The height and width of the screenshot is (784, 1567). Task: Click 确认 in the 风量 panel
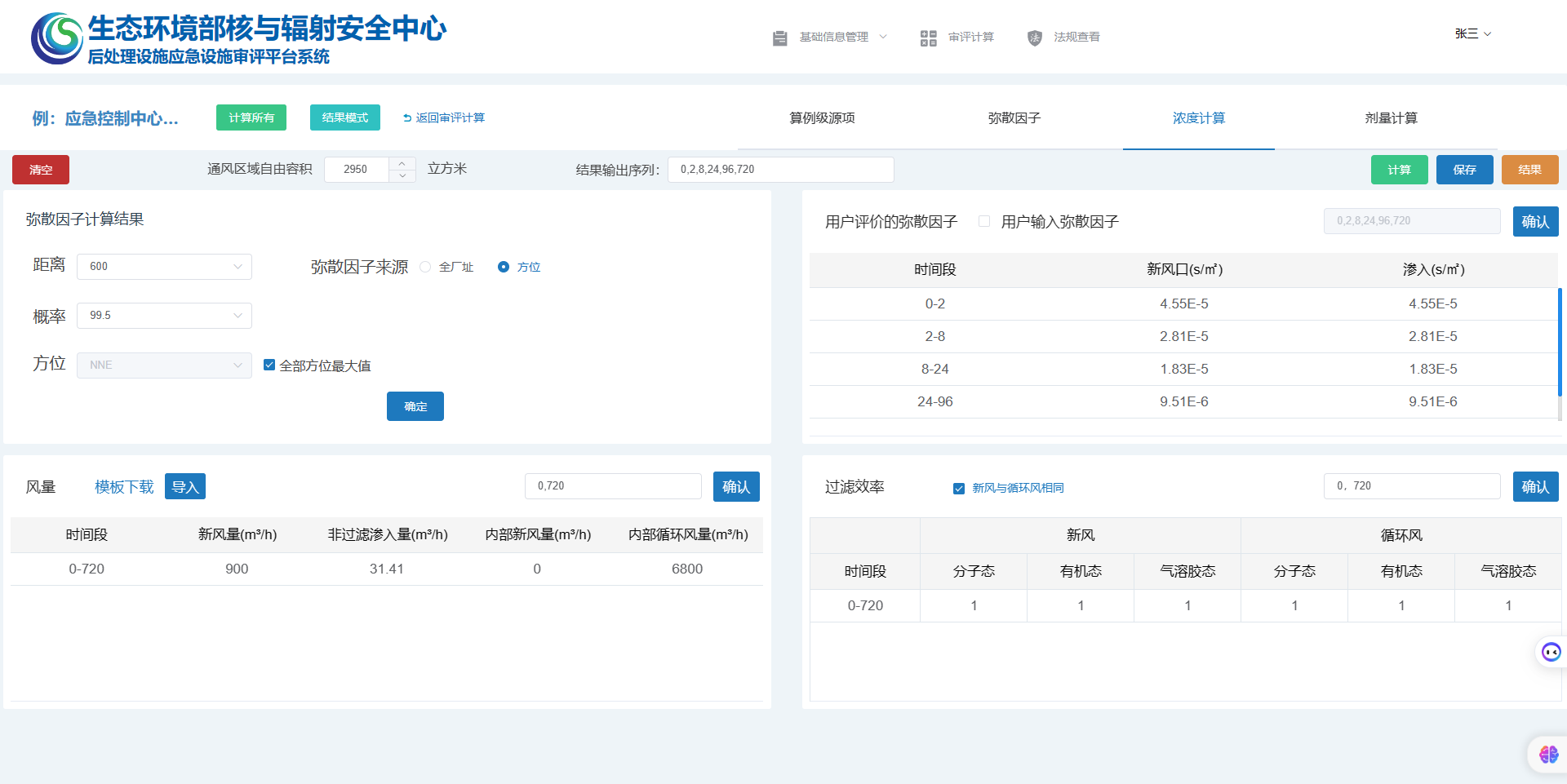click(x=736, y=486)
